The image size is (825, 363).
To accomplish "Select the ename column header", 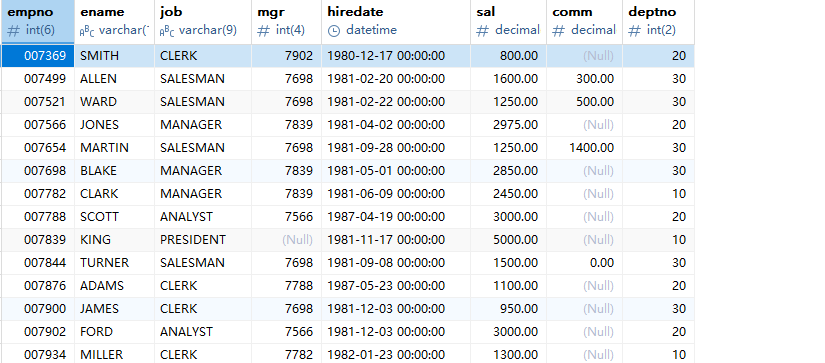I will pyautogui.click(x=115, y=22).
